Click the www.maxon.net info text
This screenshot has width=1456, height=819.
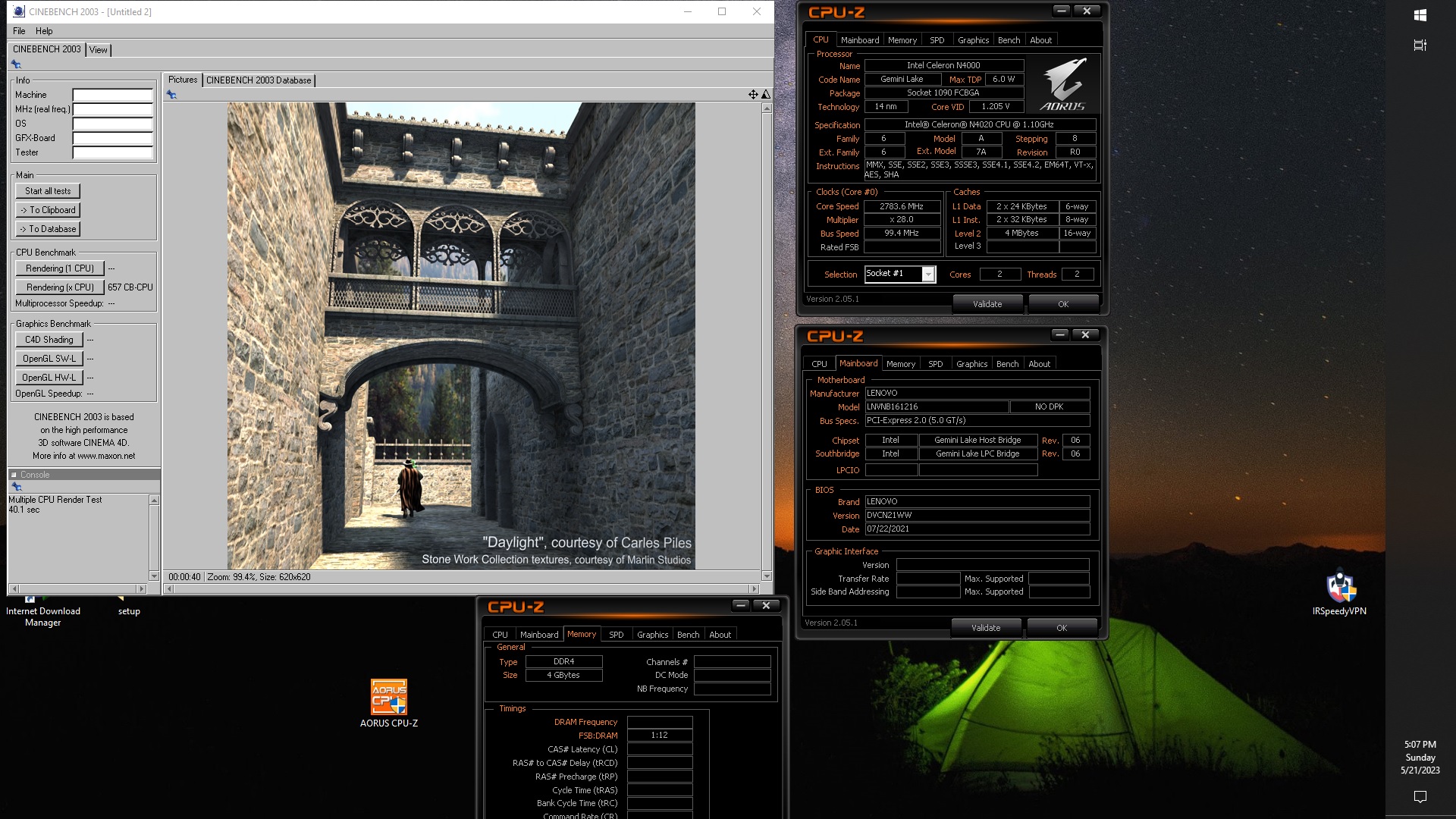coord(106,456)
